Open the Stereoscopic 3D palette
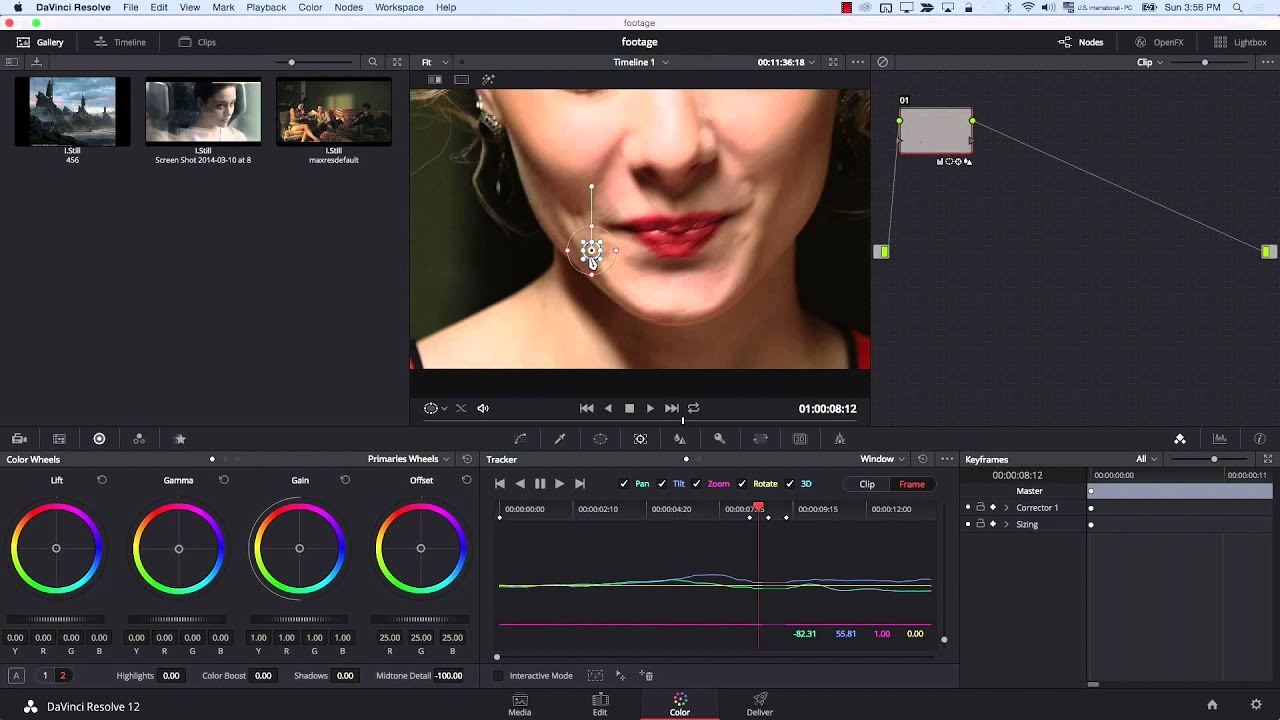Image resolution: width=1280 pixels, height=720 pixels. pos(800,439)
